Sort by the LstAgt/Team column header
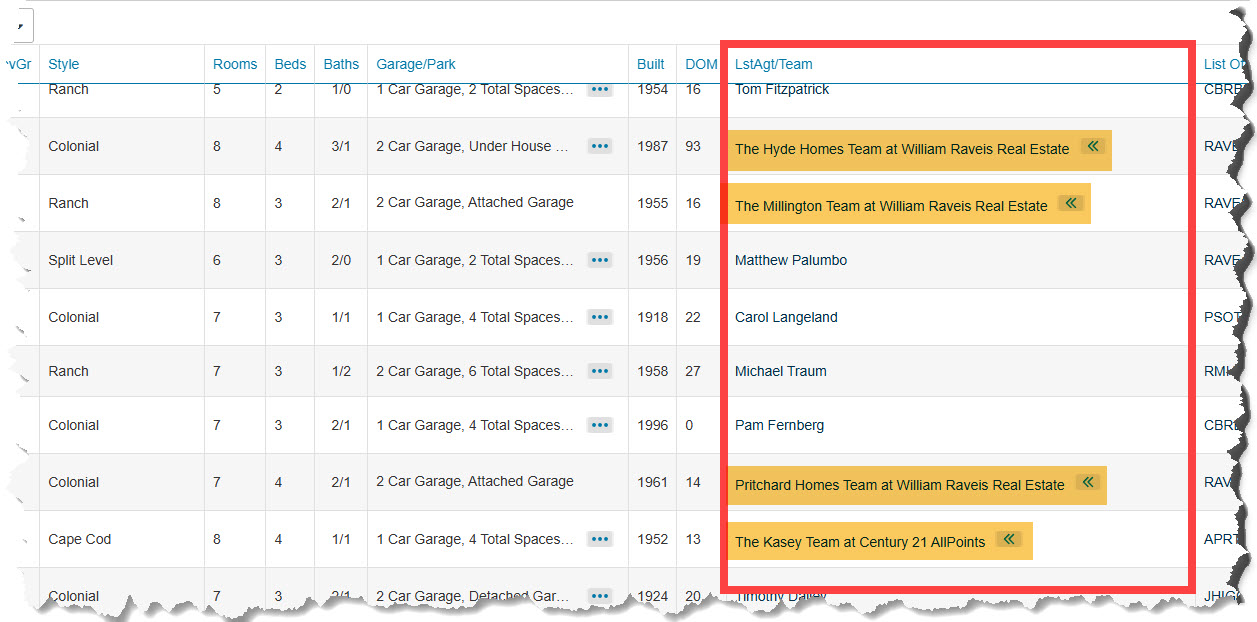This screenshot has width=1257, height=622. [774, 64]
